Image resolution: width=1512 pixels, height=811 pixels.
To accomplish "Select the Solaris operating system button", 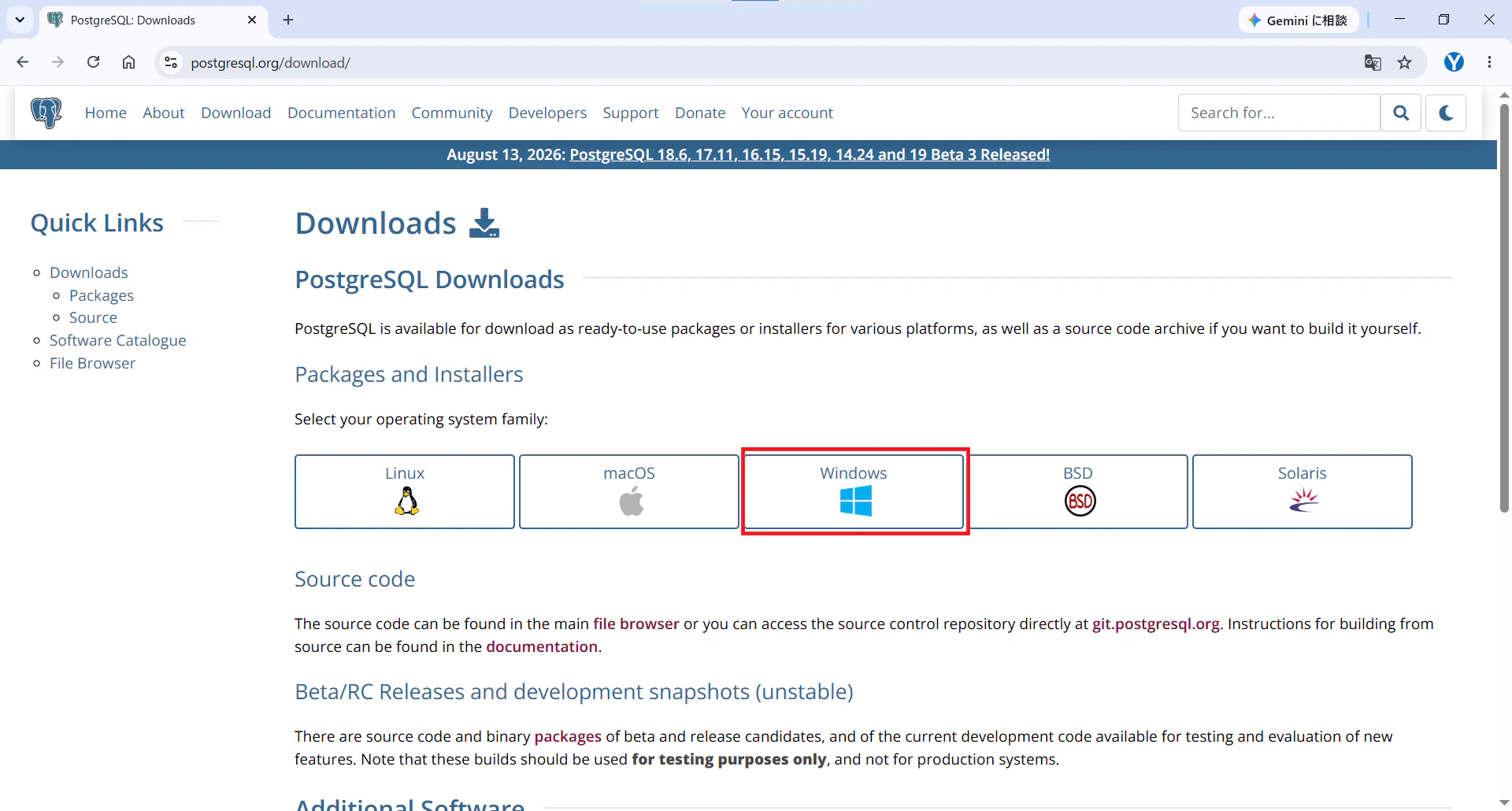I will pyautogui.click(x=1303, y=491).
